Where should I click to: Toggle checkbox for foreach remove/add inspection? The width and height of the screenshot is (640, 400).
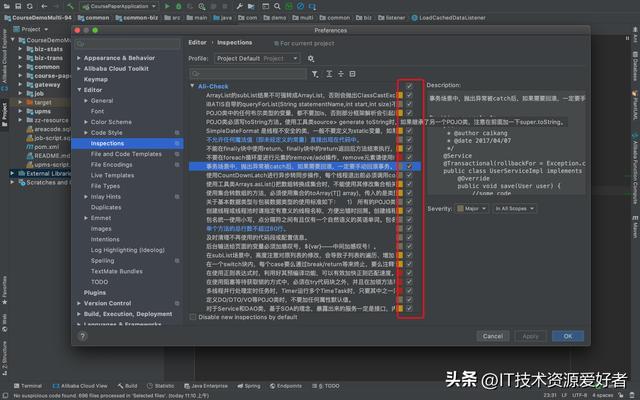(x=409, y=157)
